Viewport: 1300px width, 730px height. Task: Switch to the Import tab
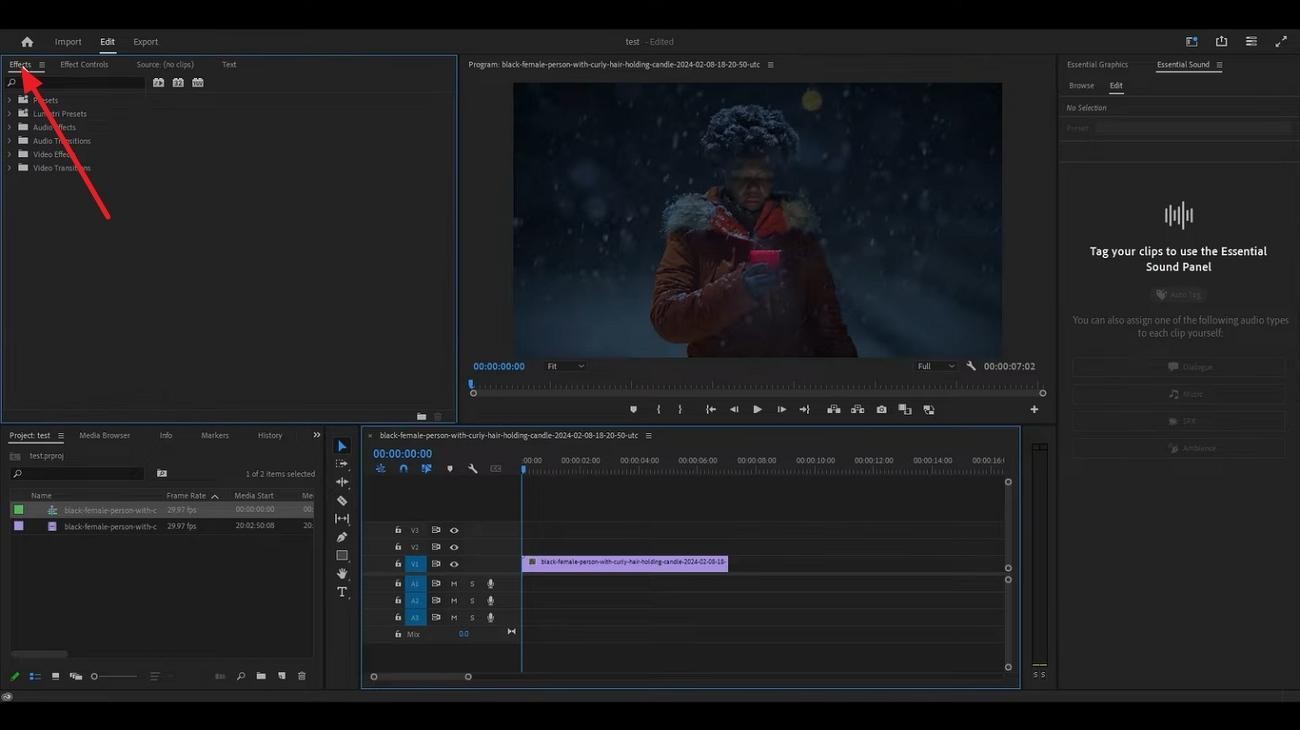(x=68, y=42)
